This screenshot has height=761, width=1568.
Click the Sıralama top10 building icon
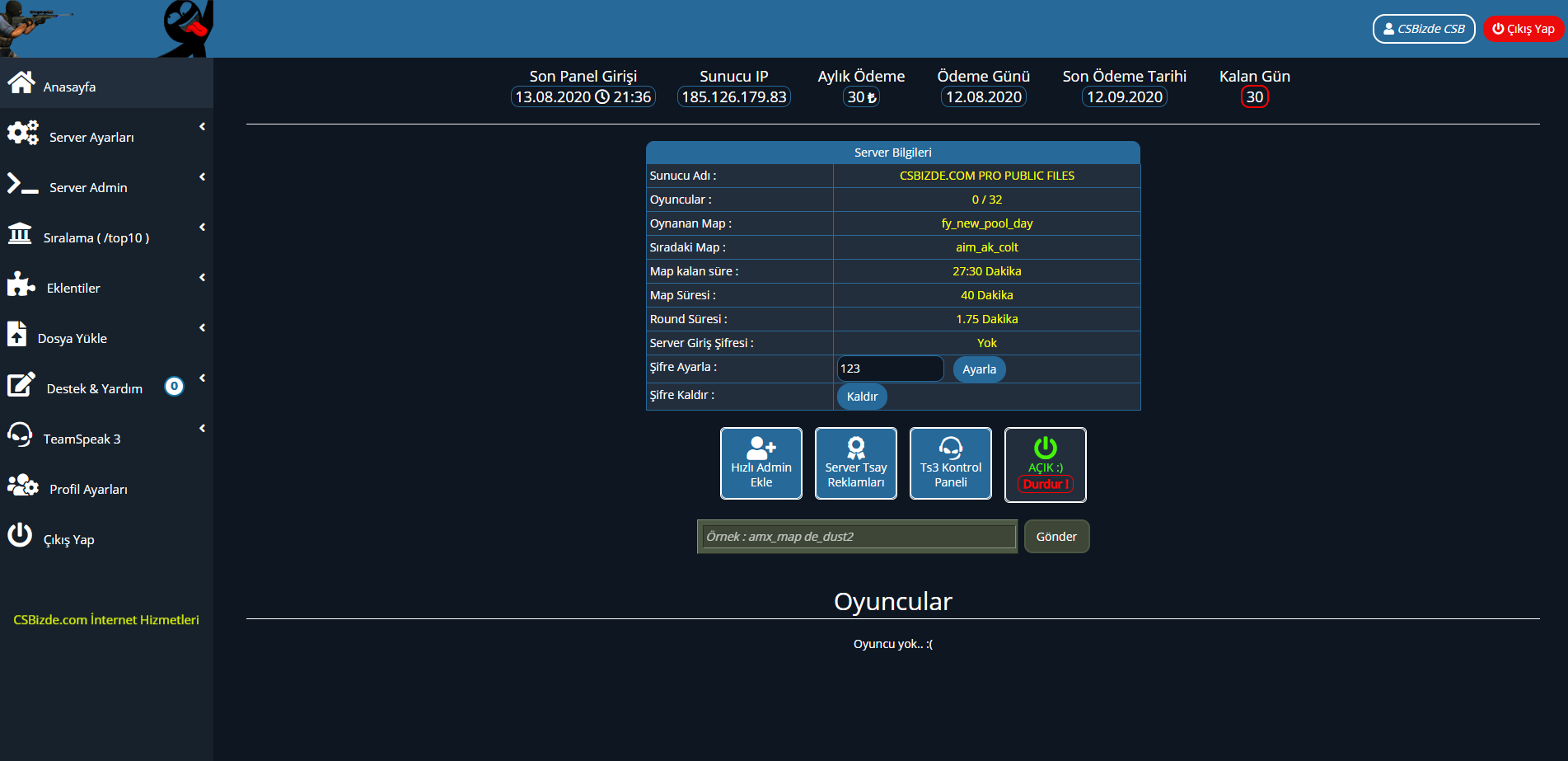click(x=20, y=234)
